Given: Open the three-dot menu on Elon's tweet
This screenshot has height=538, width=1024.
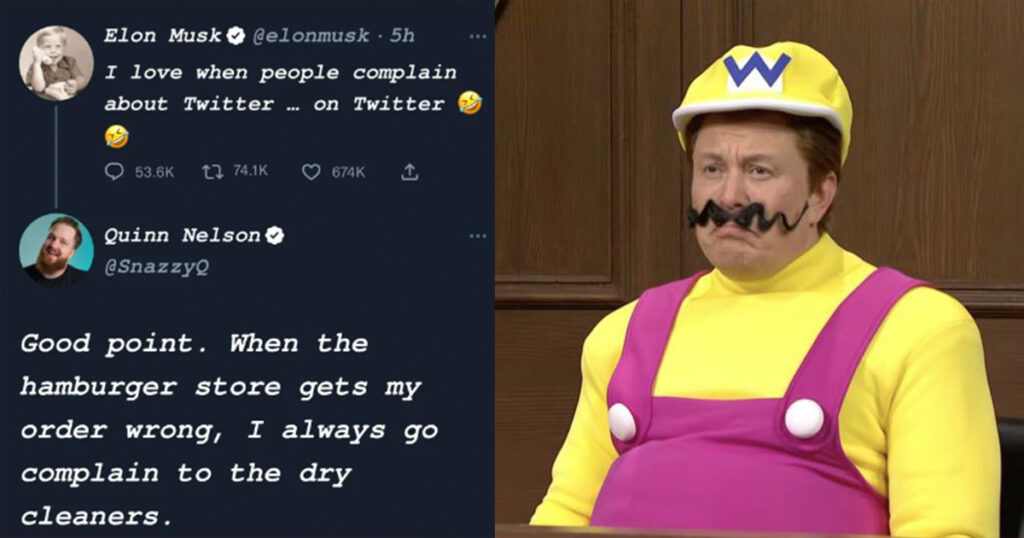Looking at the screenshot, I should point(478,37).
